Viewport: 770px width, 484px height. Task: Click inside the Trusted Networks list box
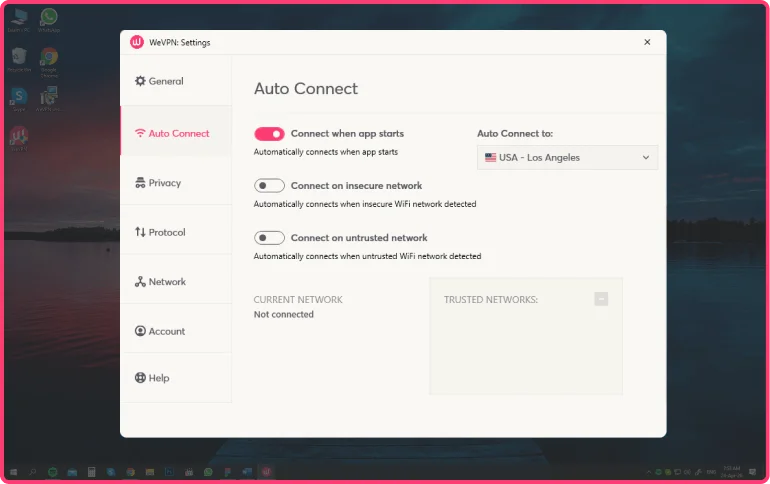pos(526,336)
